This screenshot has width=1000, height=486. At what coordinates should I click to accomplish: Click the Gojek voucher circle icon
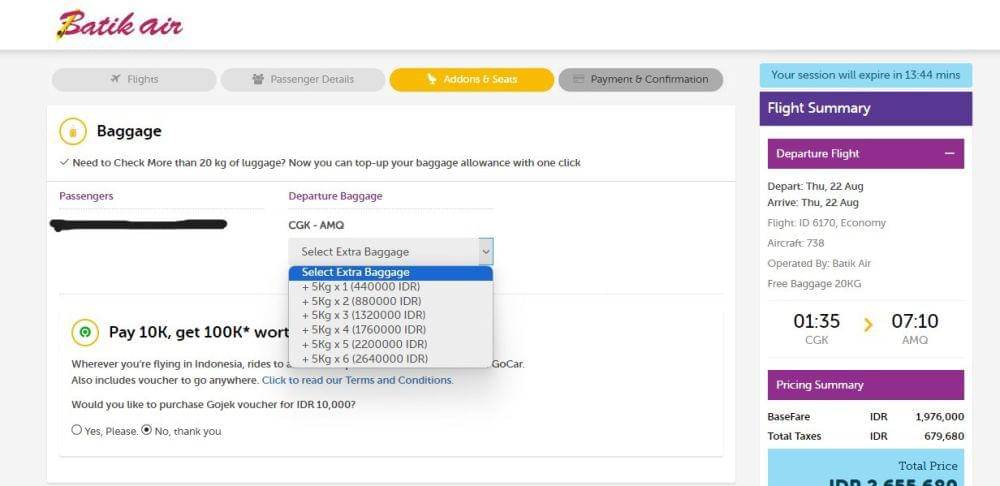tap(85, 332)
